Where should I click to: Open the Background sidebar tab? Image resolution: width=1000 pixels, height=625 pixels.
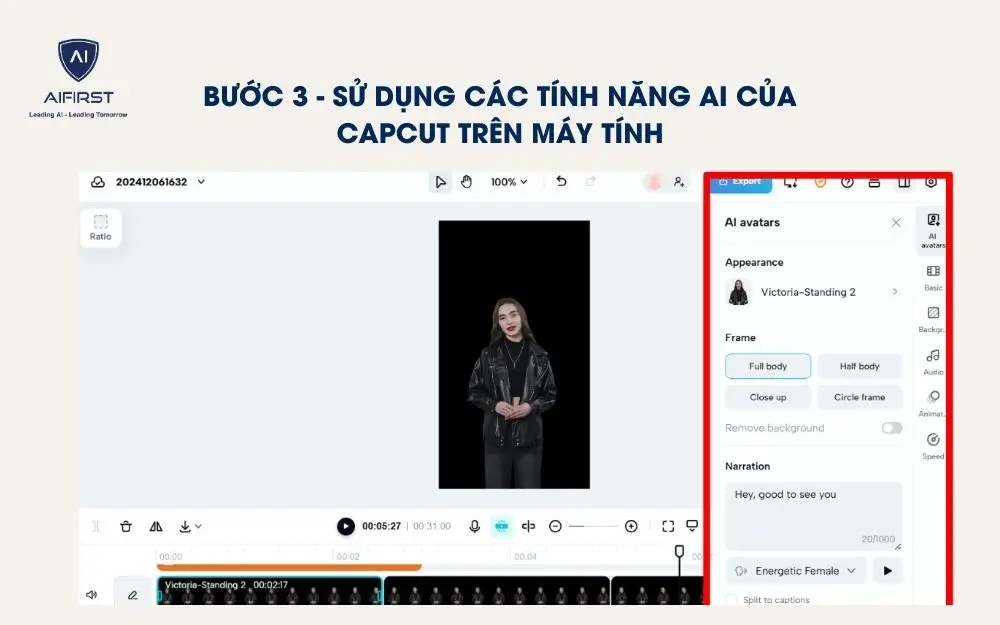(x=933, y=320)
